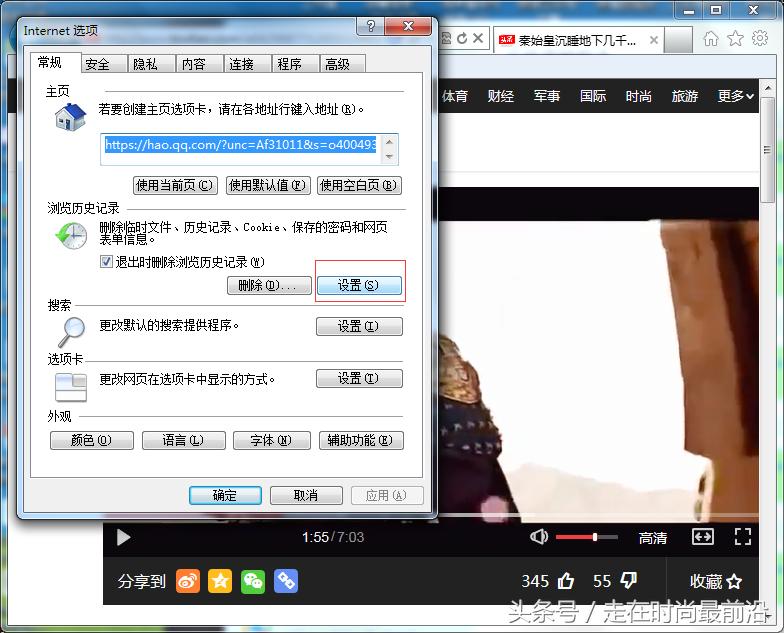Toggle 退出时删除浏览历史记录 checkbox
The image size is (784, 633).
[x=106, y=262]
